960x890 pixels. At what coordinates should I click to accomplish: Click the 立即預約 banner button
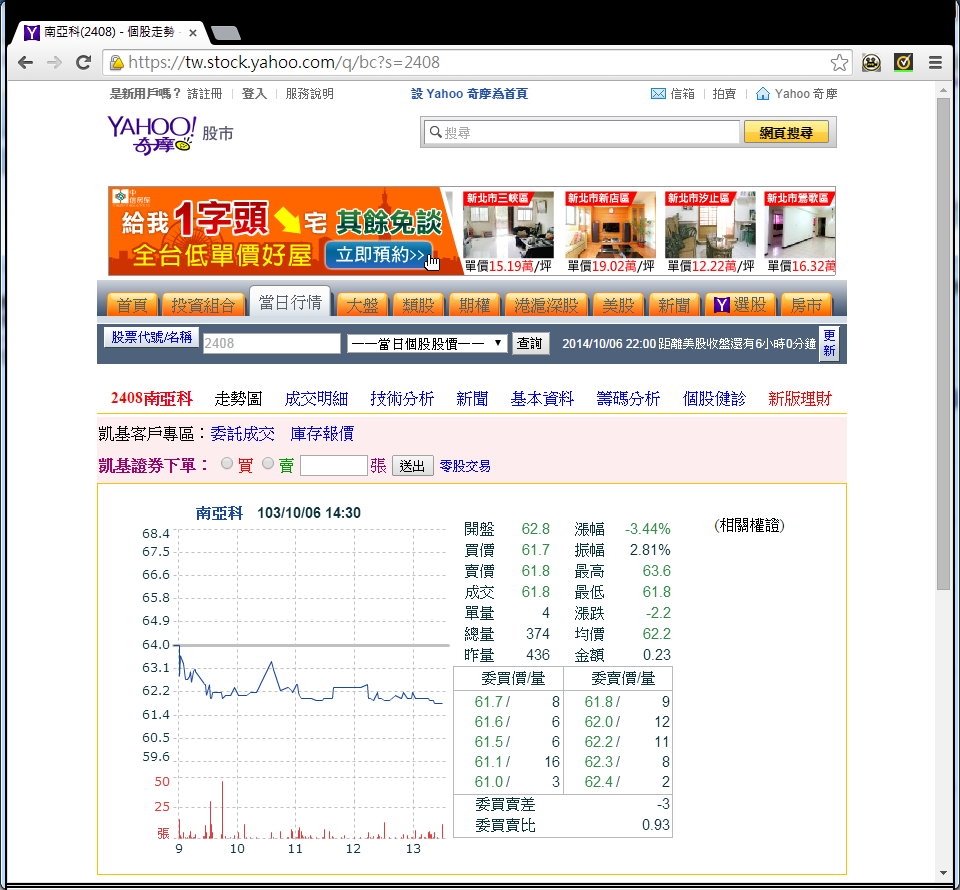(380, 254)
